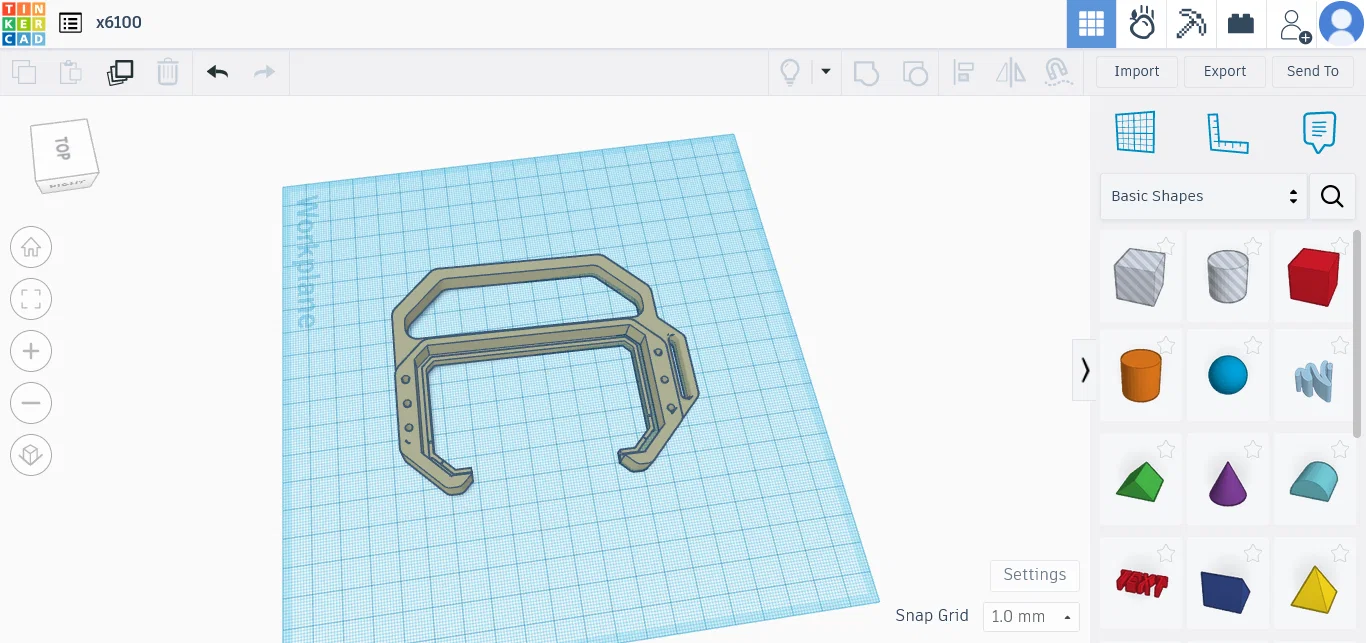Viewport: 1366px width, 643px height.
Task: Select the teal Round Roof shape
Action: tap(1314, 482)
